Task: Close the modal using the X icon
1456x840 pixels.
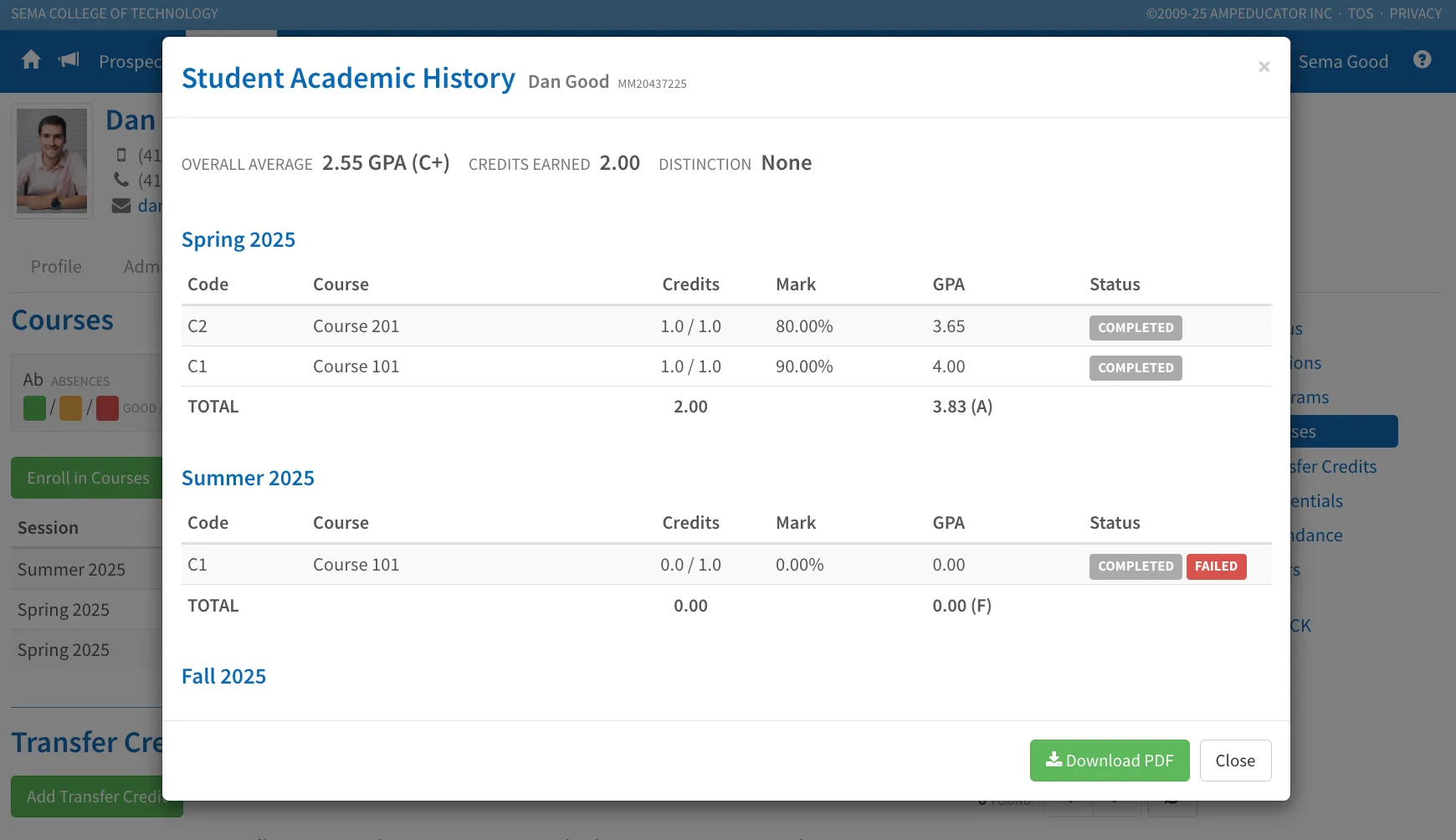Action: 1264,67
